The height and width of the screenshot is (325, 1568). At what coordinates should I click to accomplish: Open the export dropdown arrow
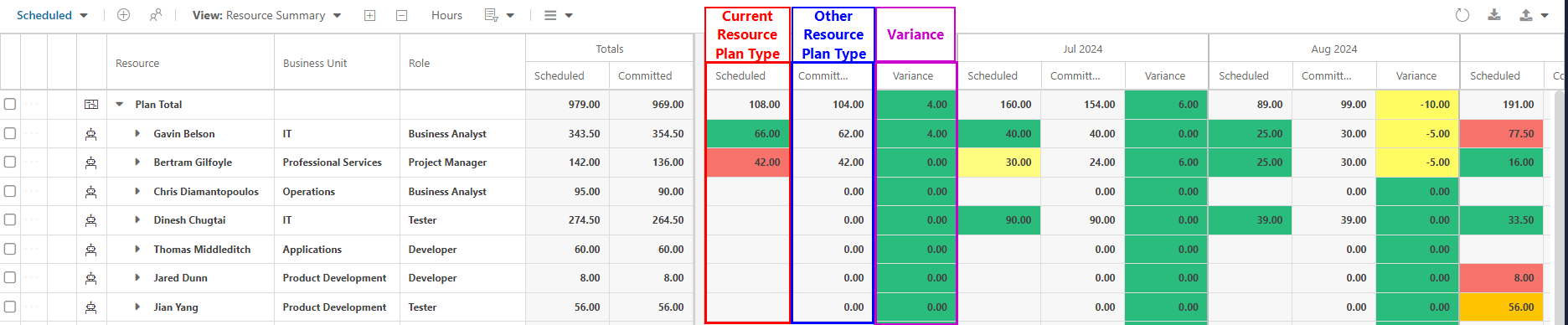1545,16
